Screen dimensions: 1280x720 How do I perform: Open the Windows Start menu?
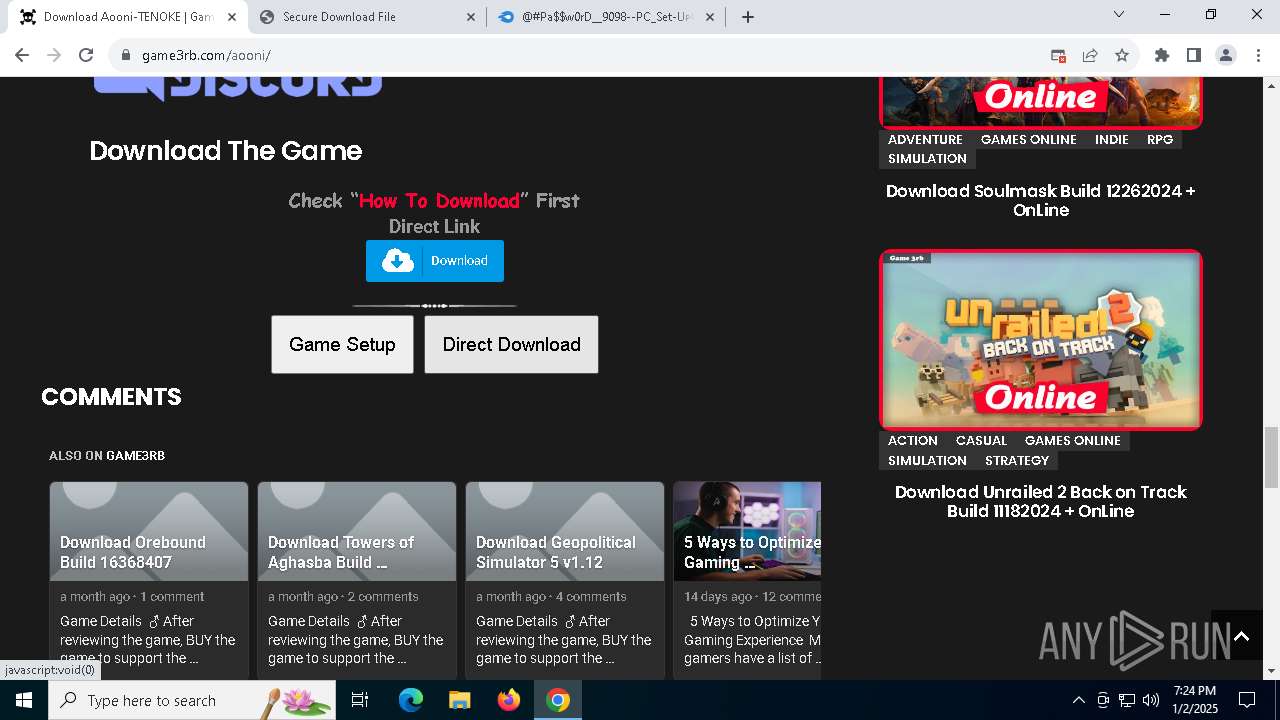pos(24,700)
